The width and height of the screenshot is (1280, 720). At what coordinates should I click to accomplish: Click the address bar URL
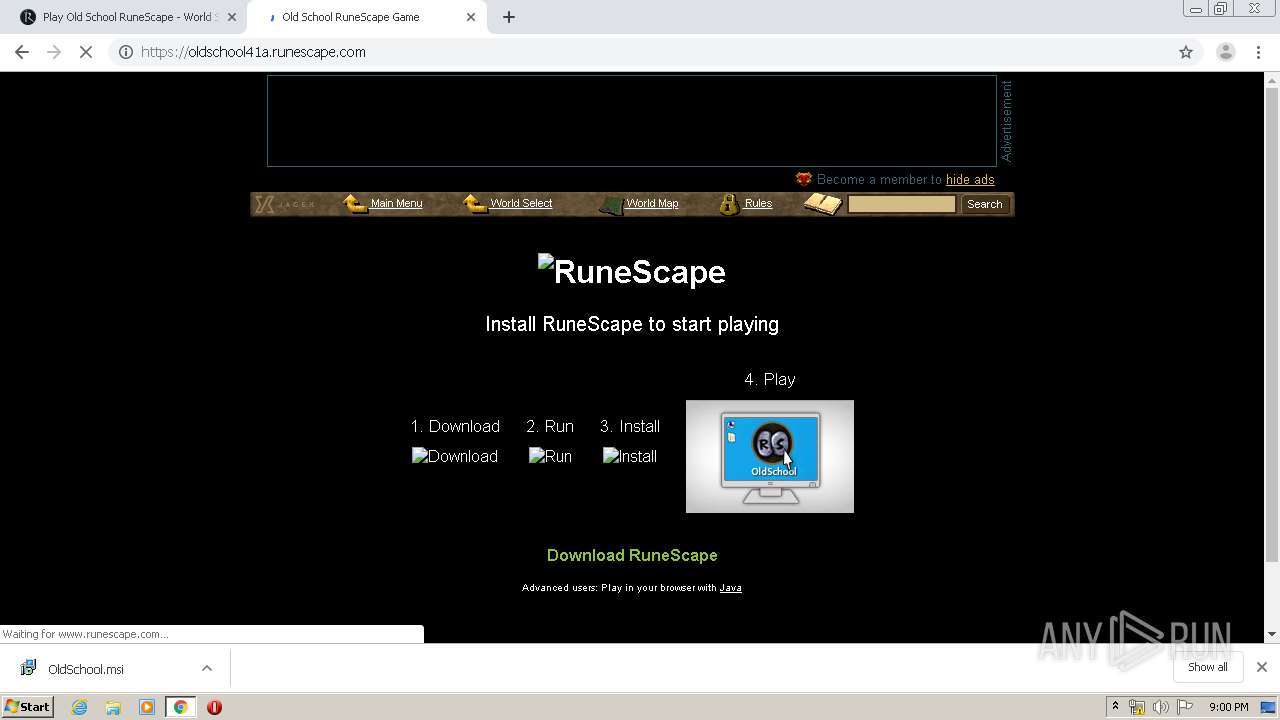click(253, 52)
